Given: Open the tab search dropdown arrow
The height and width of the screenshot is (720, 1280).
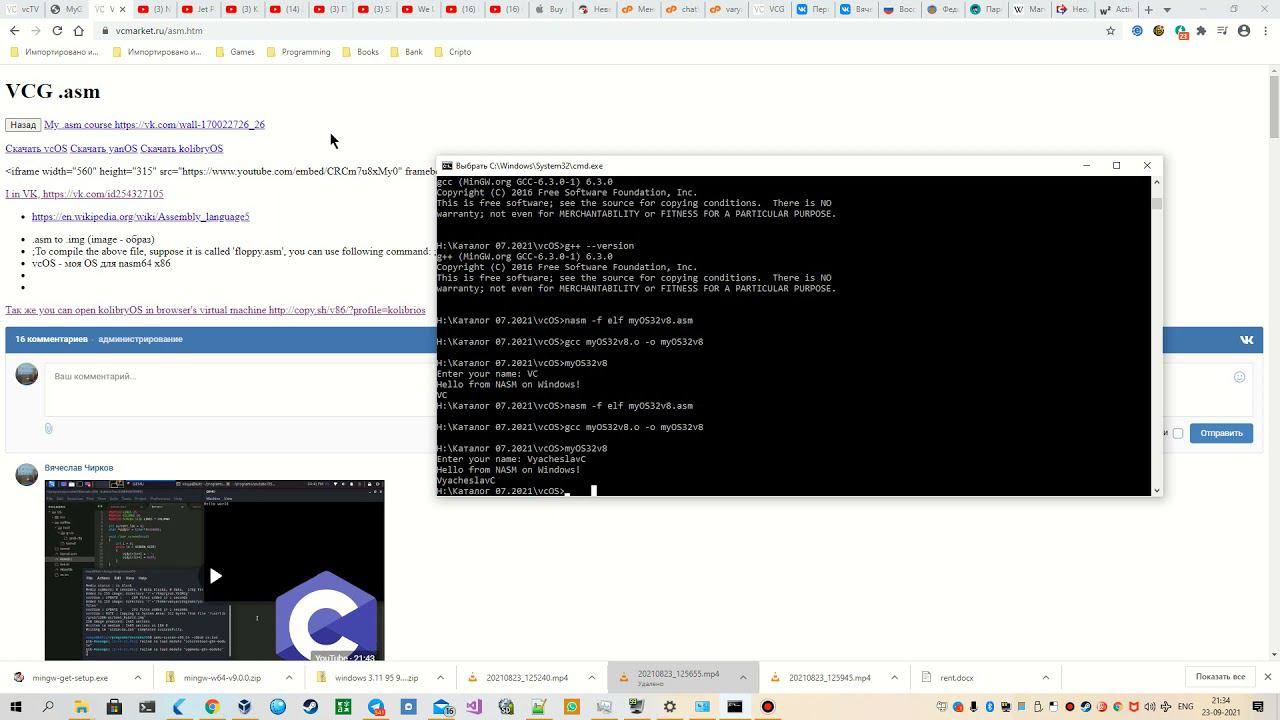Looking at the screenshot, I should point(1167,9).
